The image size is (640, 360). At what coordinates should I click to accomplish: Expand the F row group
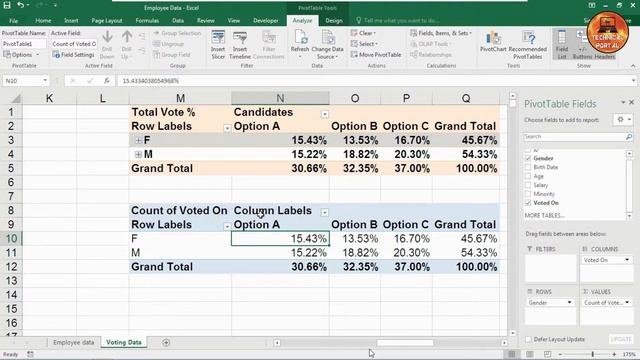(138, 140)
